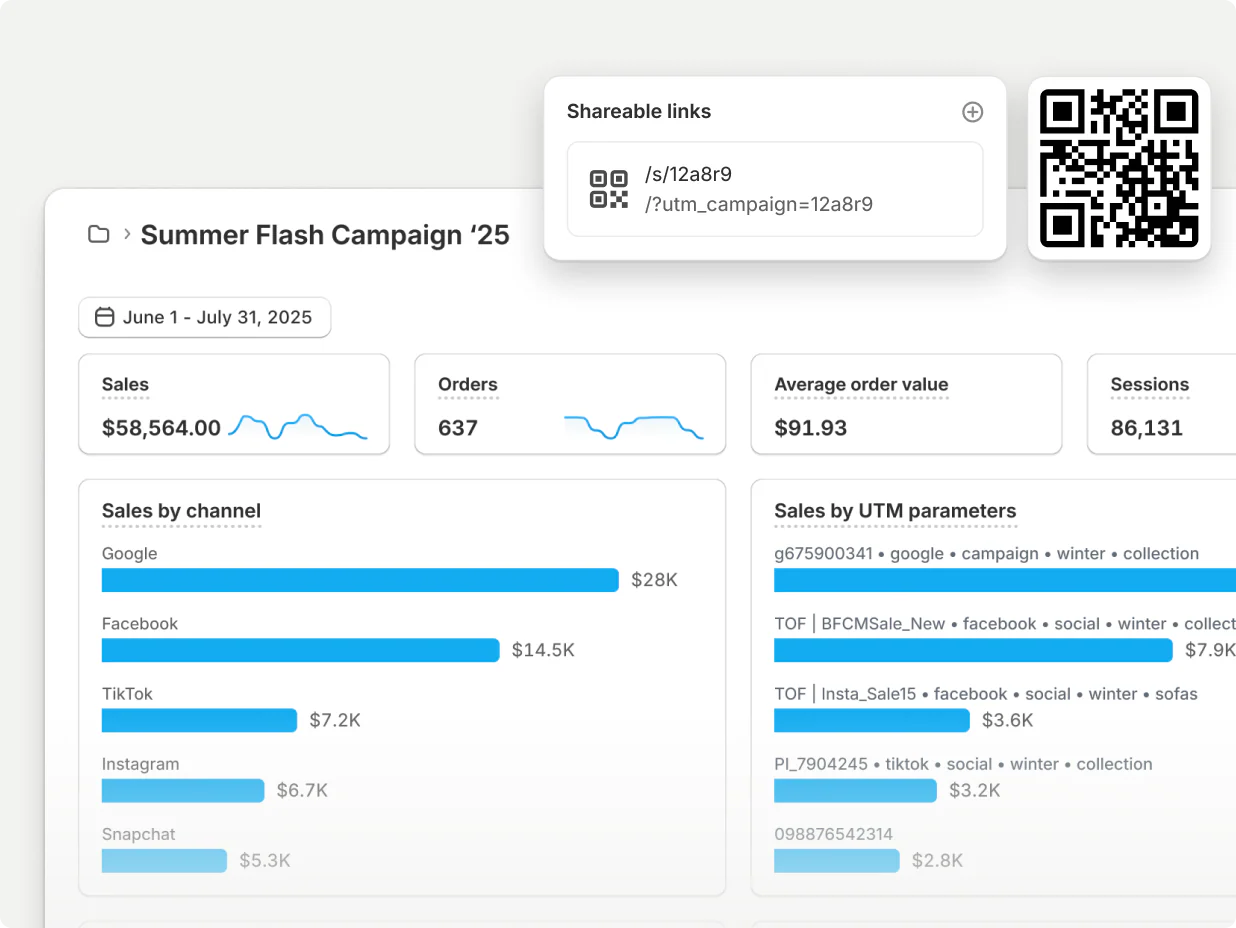
Task: Click the QR code icon beside /s/12a8r9
Action: (x=608, y=188)
